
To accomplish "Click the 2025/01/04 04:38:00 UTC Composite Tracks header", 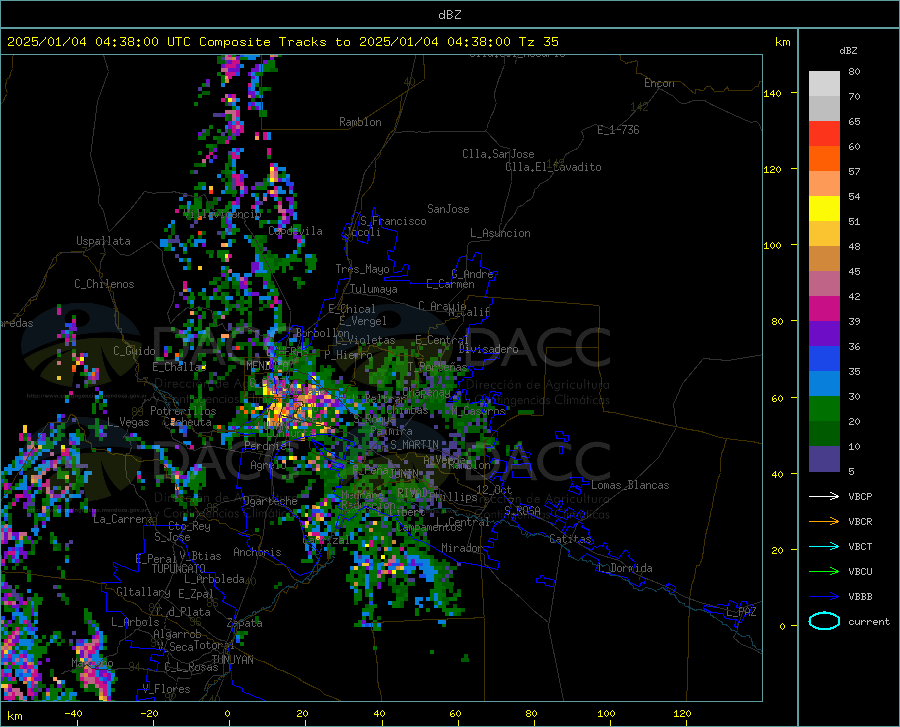I will click(282, 42).
